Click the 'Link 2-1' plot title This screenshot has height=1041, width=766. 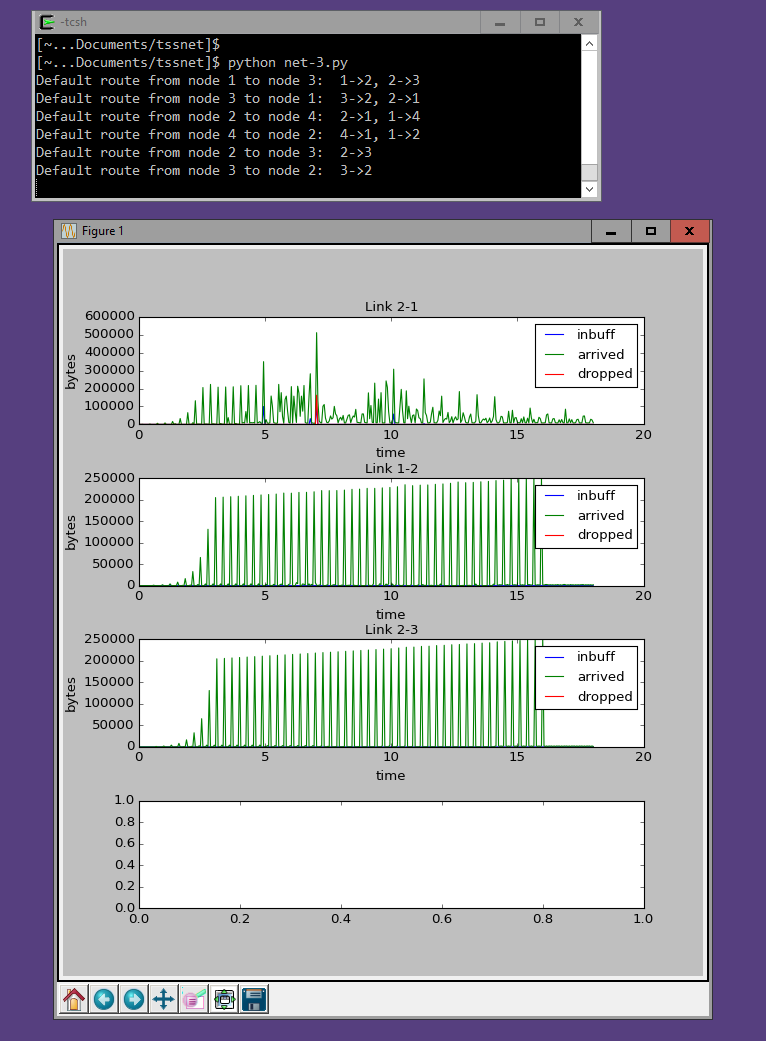tap(391, 307)
